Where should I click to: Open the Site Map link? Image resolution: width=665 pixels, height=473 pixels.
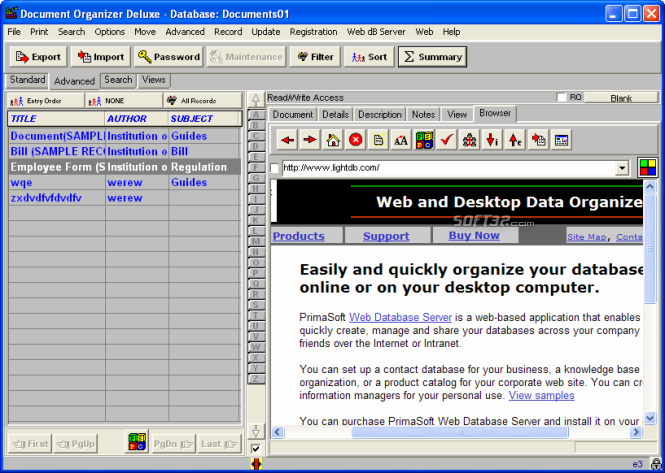pos(587,237)
